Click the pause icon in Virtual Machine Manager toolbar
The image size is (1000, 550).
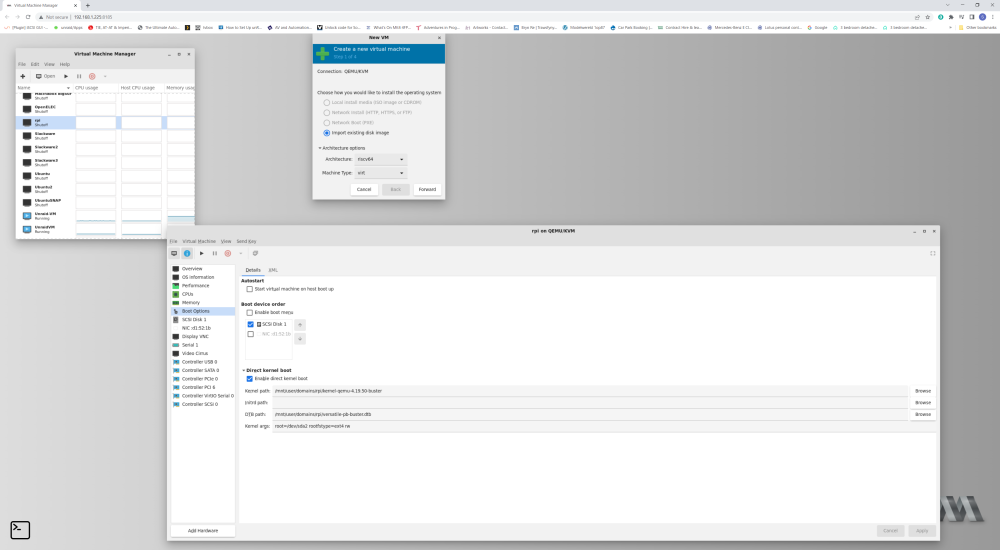(79, 76)
